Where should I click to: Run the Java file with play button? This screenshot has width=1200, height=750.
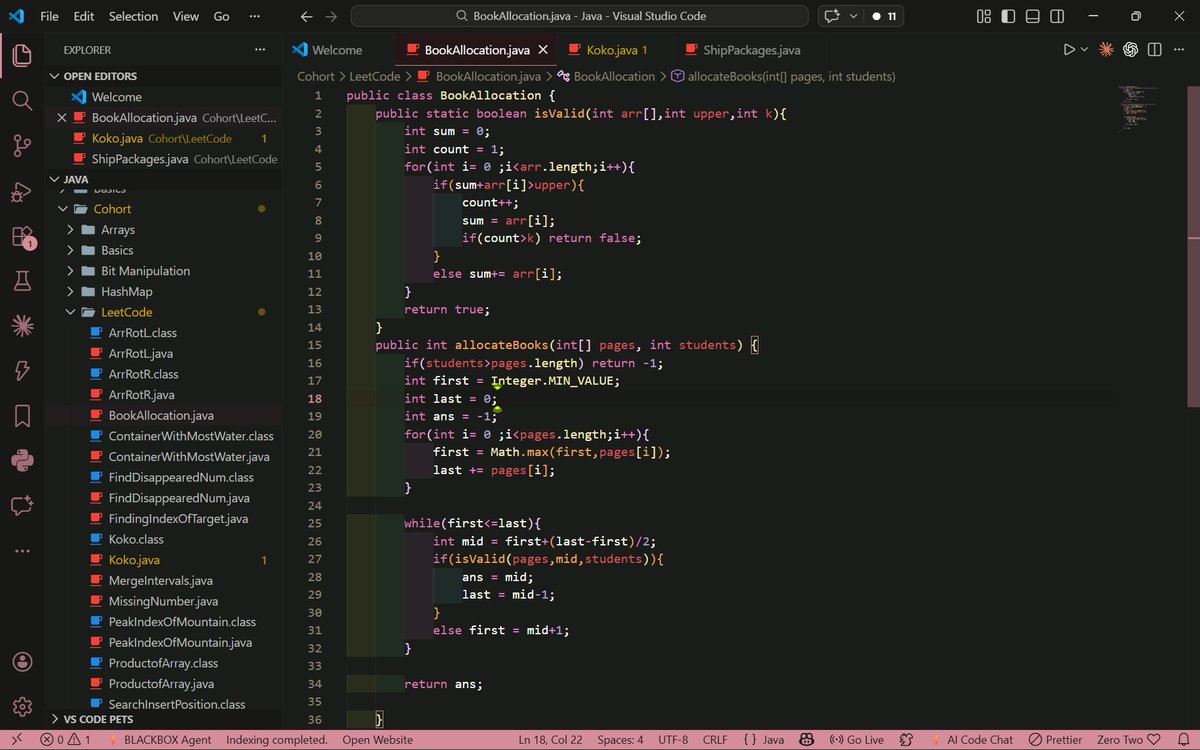[1069, 49]
